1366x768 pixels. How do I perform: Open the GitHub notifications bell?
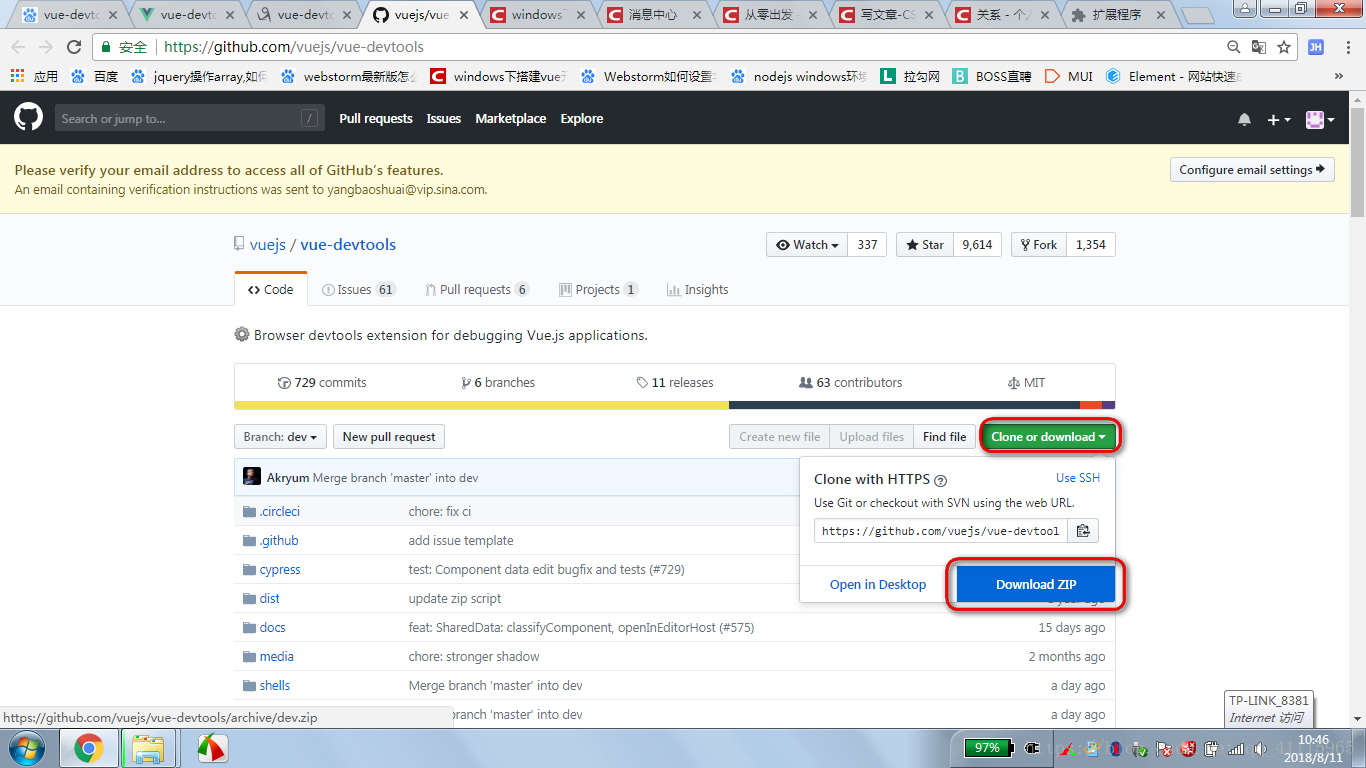click(x=1244, y=119)
